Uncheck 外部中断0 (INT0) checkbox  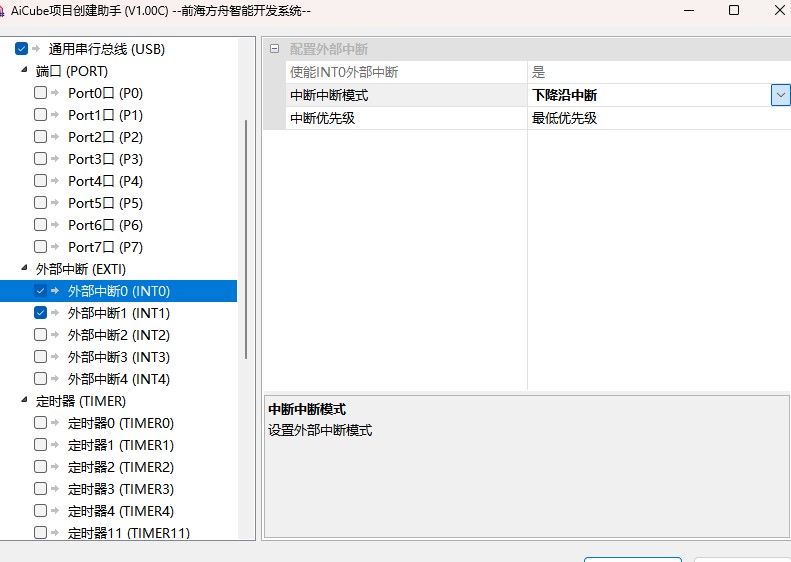pyautogui.click(x=40, y=291)
